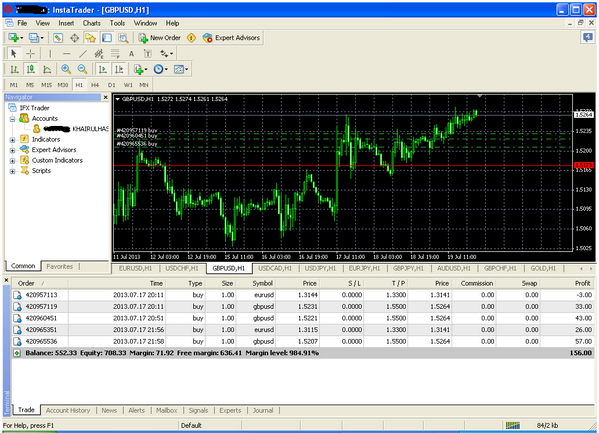Screen dimensions: 599x433
Task: Collapse the Accounts tree node
Action: click(12, 119)
